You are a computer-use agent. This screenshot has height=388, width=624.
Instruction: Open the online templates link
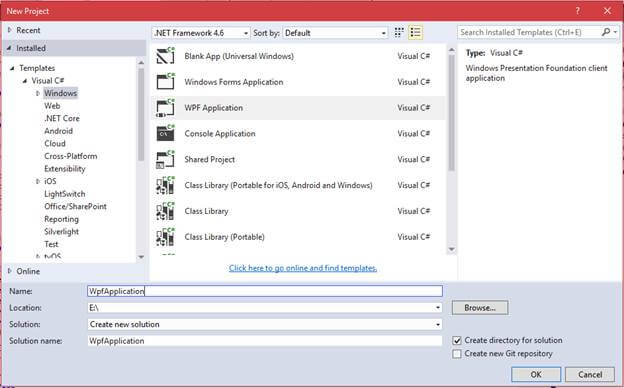coord(303,268)
